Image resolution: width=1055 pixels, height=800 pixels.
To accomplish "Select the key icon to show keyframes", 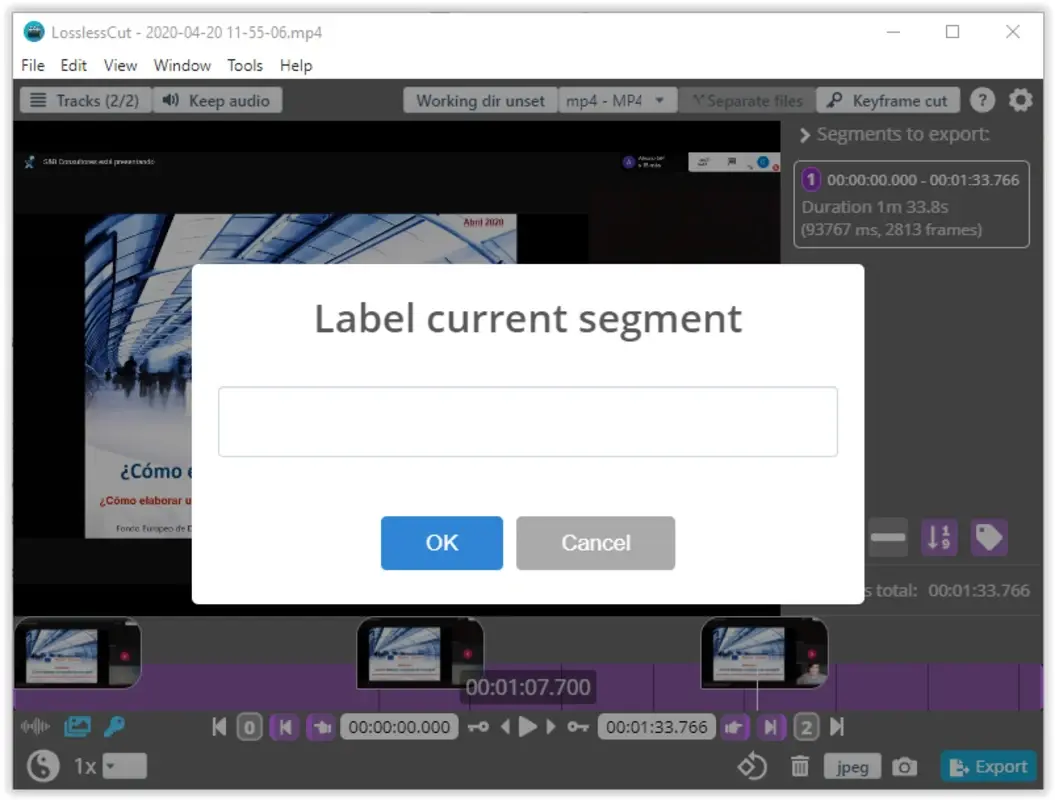I will (114, 727).
